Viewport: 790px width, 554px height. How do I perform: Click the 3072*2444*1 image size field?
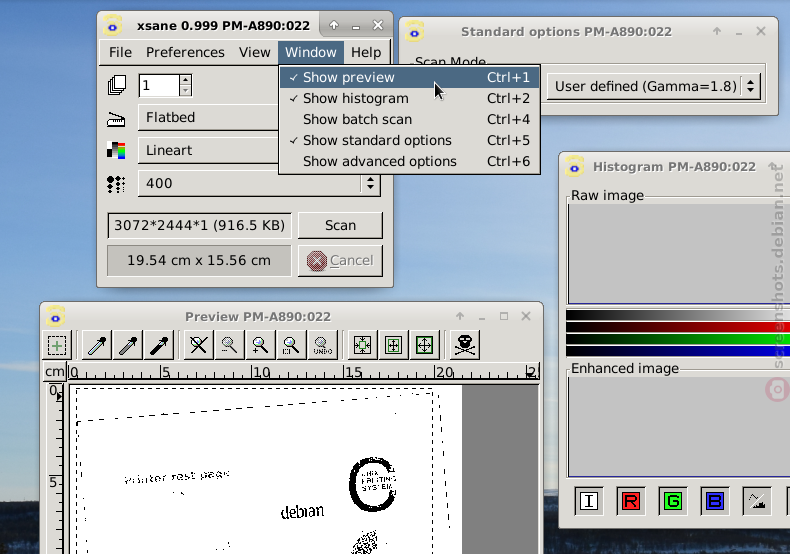[x=200, y=225]
